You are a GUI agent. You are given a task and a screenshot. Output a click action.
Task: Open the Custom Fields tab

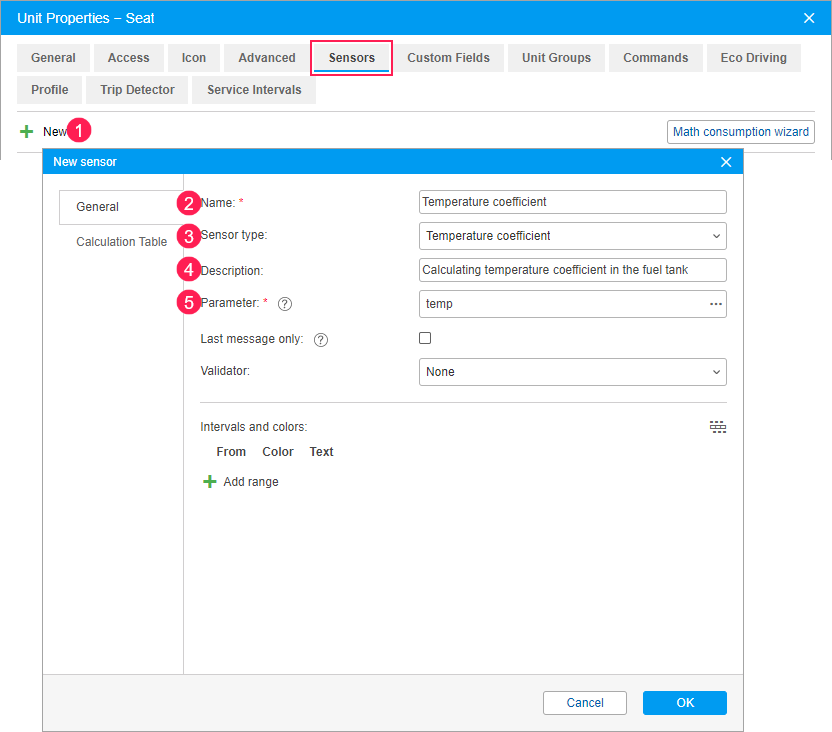click(448, 58)
